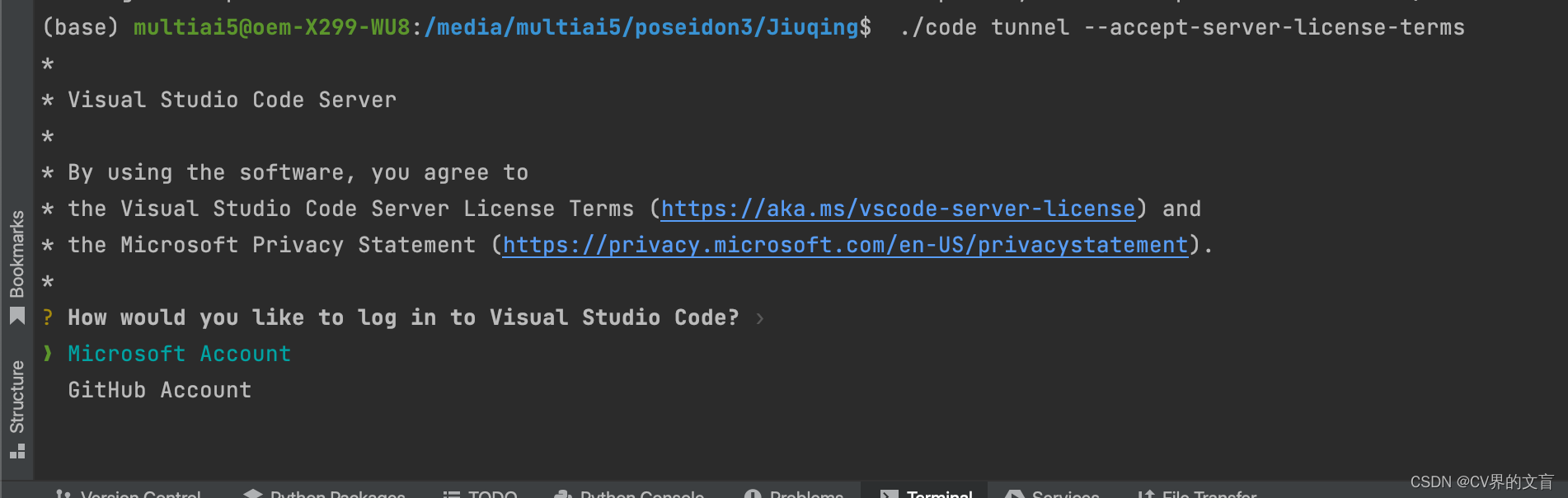Switch to the Python Packages tab

tap(324, 493)
